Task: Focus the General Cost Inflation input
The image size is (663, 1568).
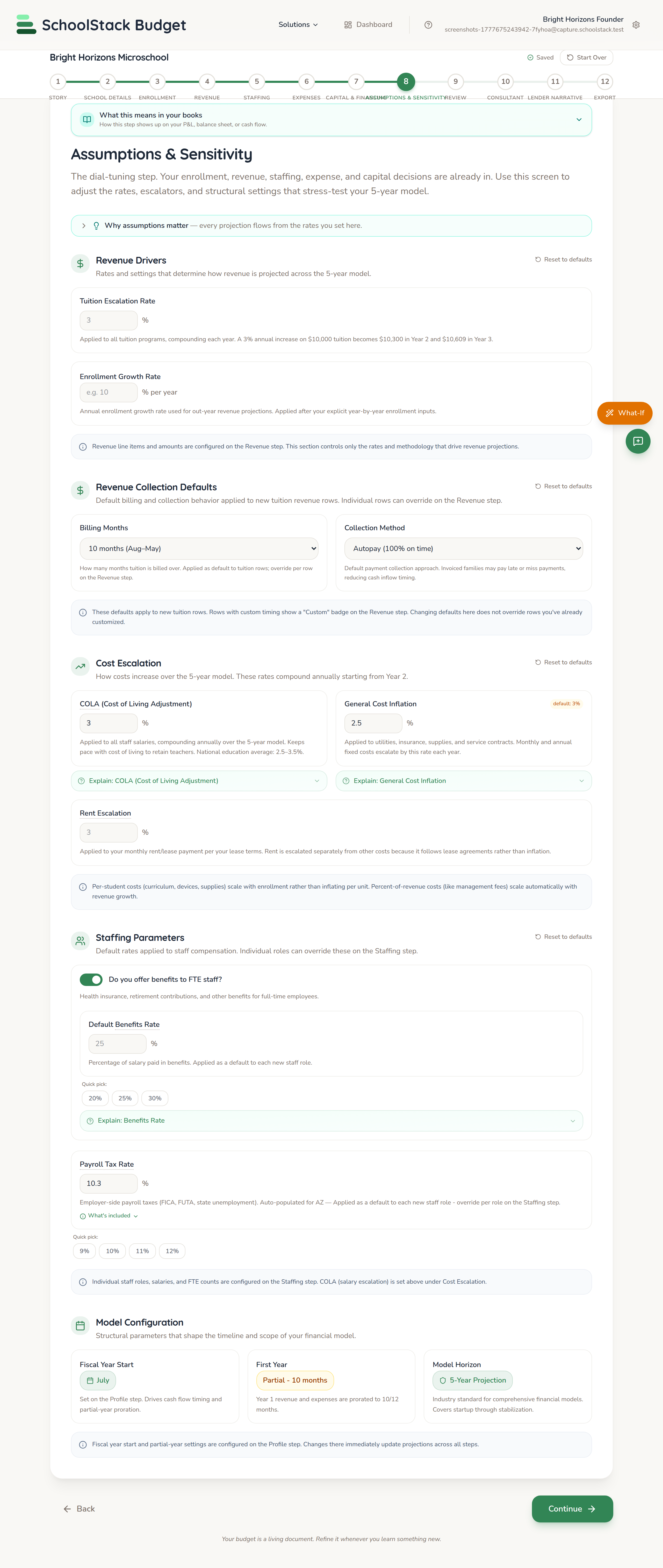Action: pyautogui.click(x=373, y=723)
